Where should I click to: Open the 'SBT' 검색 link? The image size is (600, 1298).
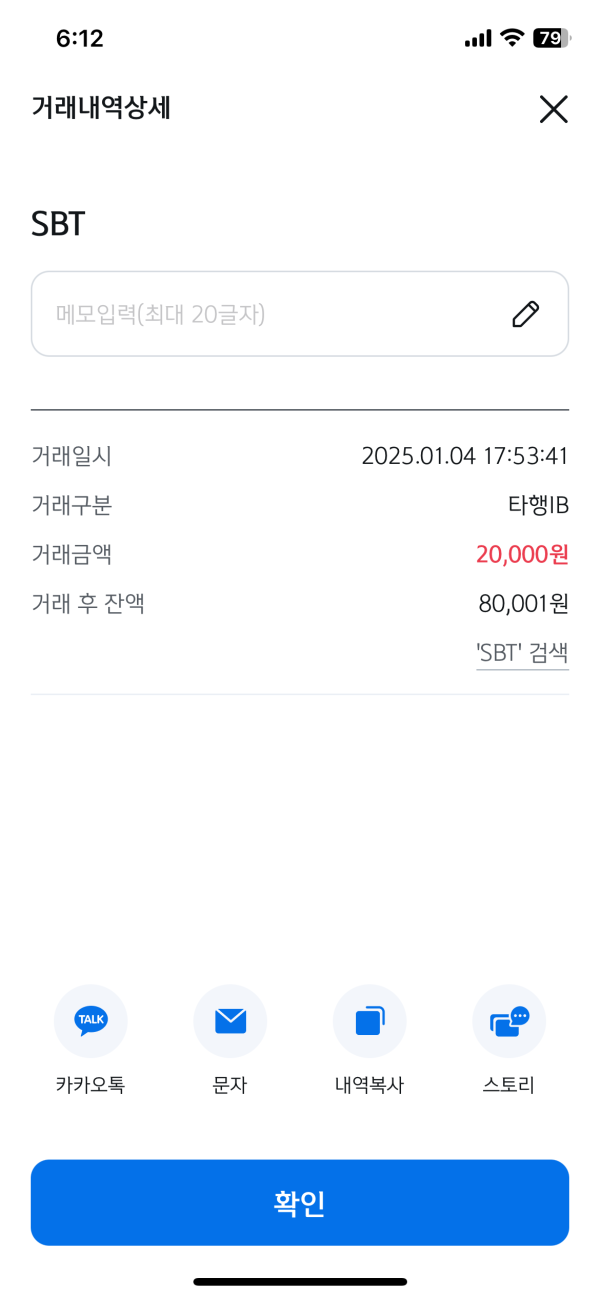pos(522,654)
